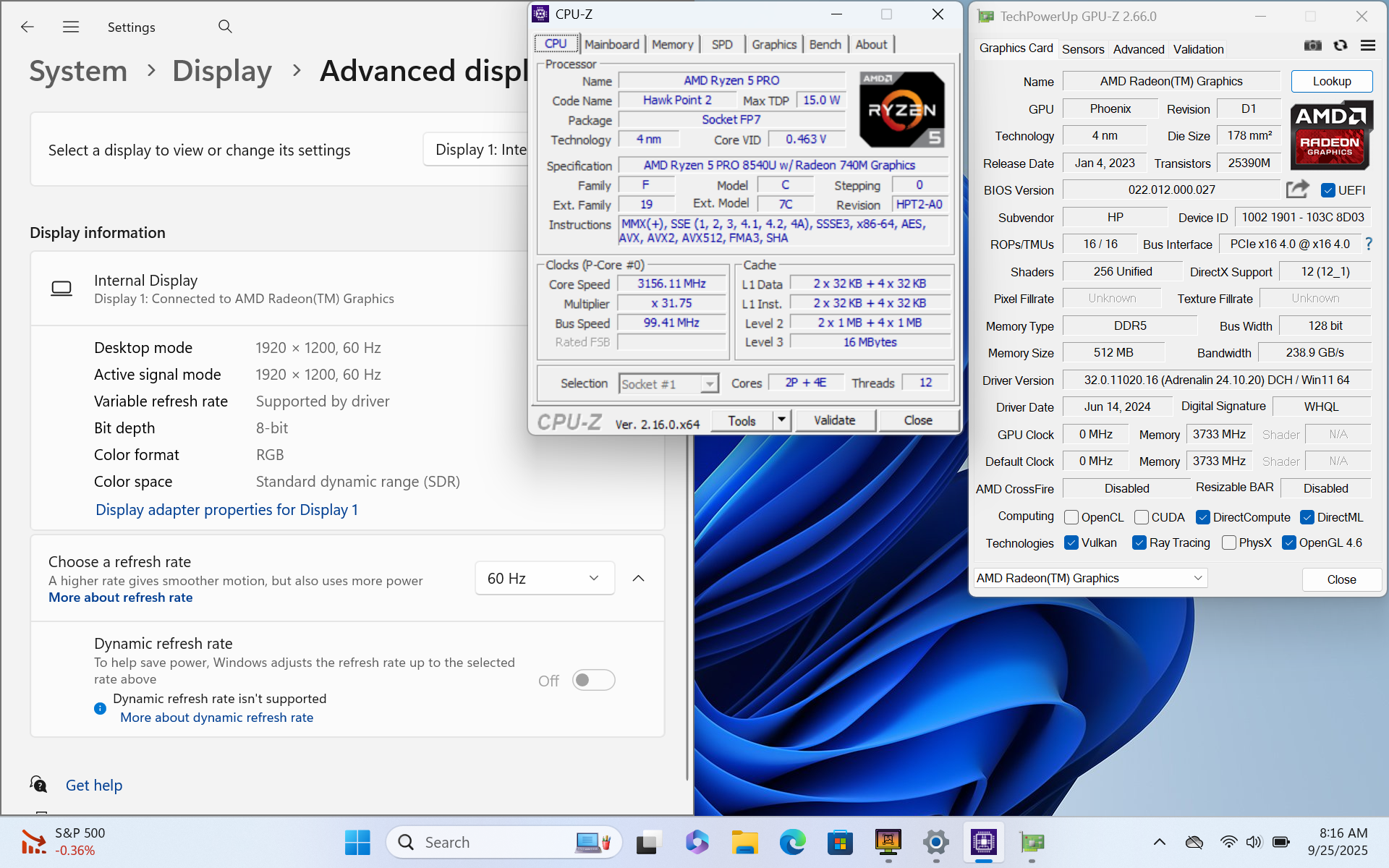The width and height of the screenshot is (1389, 868).
Task: Click the BIOS export share icon
Action: click(1297, 190)
